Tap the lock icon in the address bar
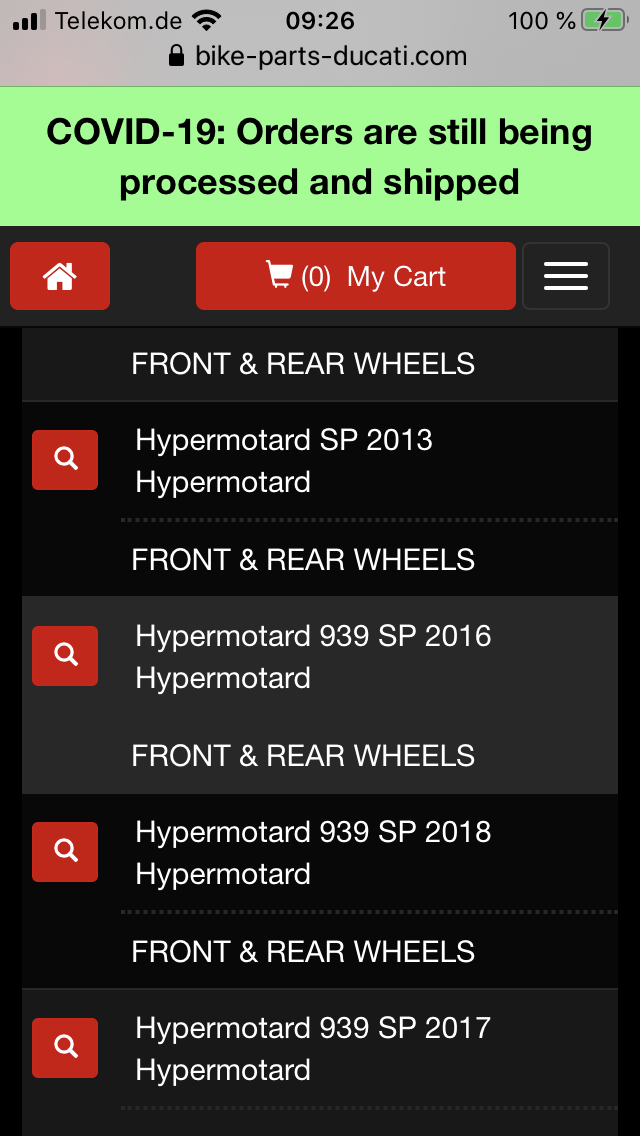640x1136 pixels. 176,56
